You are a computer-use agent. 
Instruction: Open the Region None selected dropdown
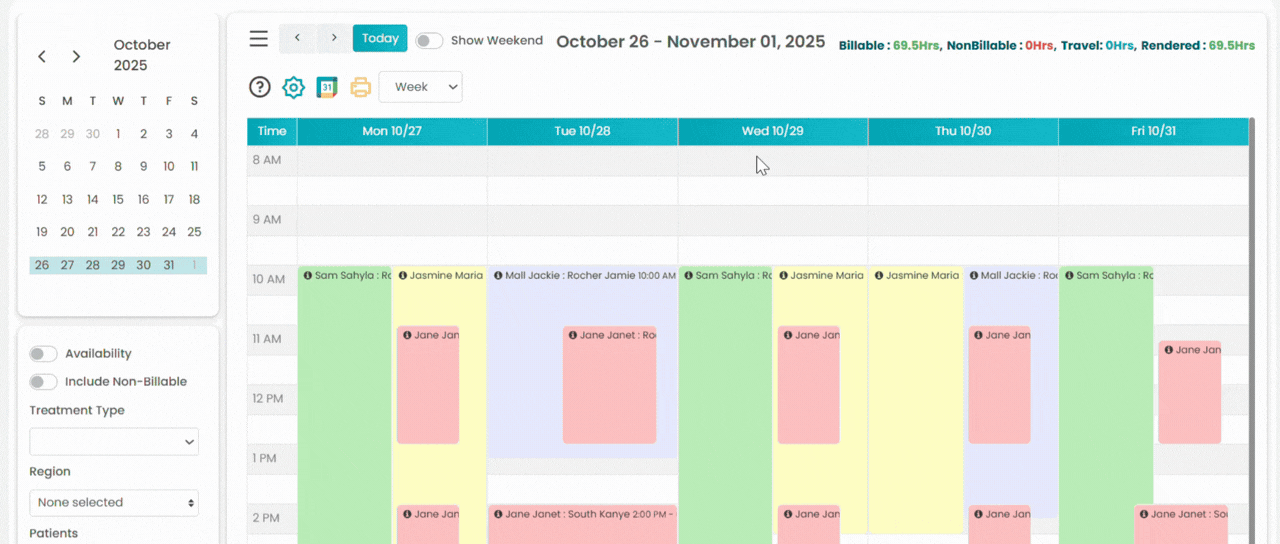coord(114,502)
